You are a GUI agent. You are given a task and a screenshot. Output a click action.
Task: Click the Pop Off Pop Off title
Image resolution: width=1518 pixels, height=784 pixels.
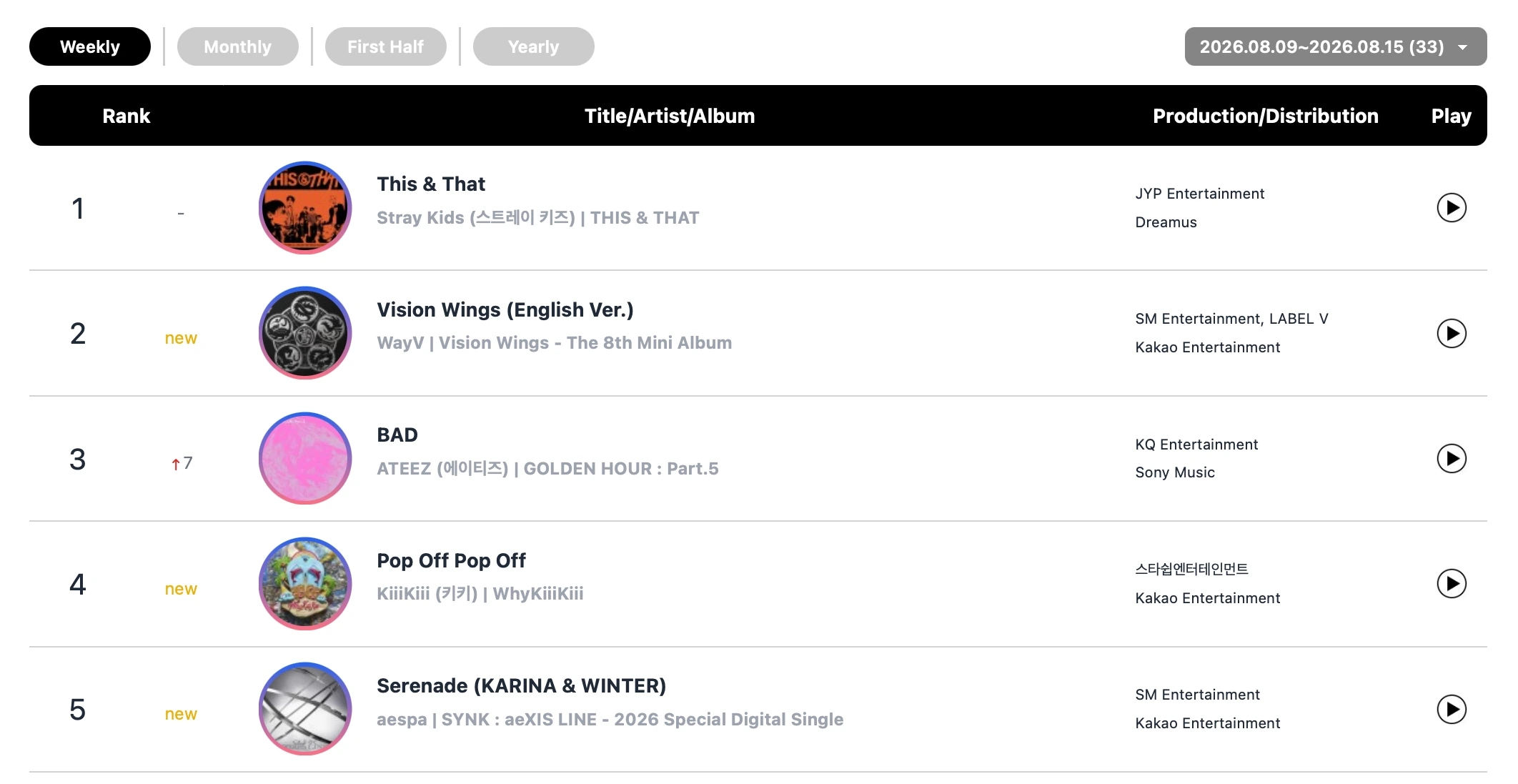pyautogui.click(x=451, y=561)
